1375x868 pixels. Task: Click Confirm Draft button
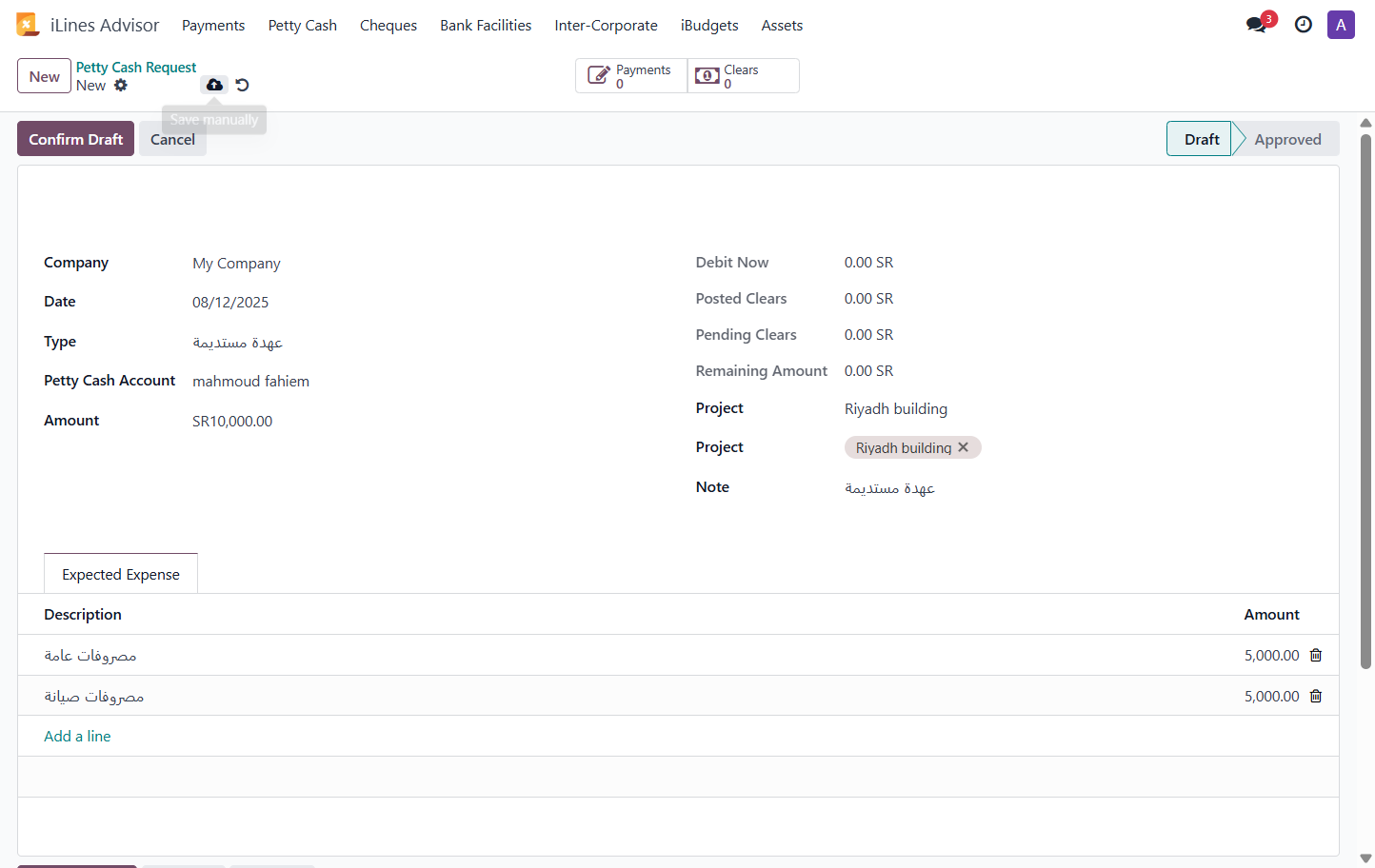coord(75,139)
